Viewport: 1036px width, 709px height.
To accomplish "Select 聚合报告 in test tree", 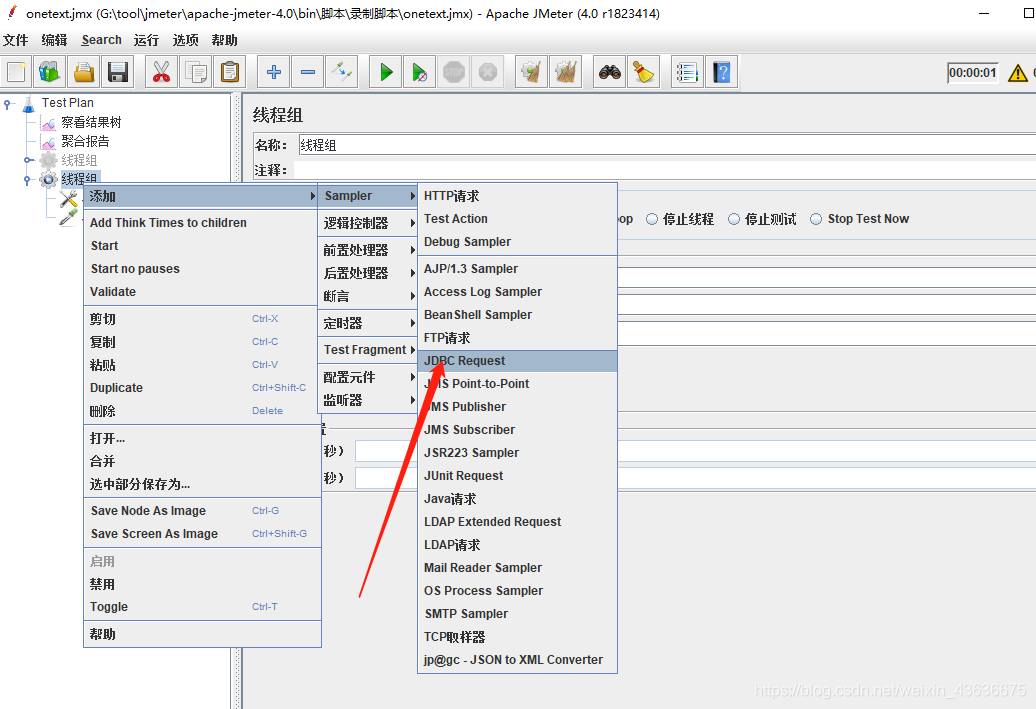I will [85, 141].
